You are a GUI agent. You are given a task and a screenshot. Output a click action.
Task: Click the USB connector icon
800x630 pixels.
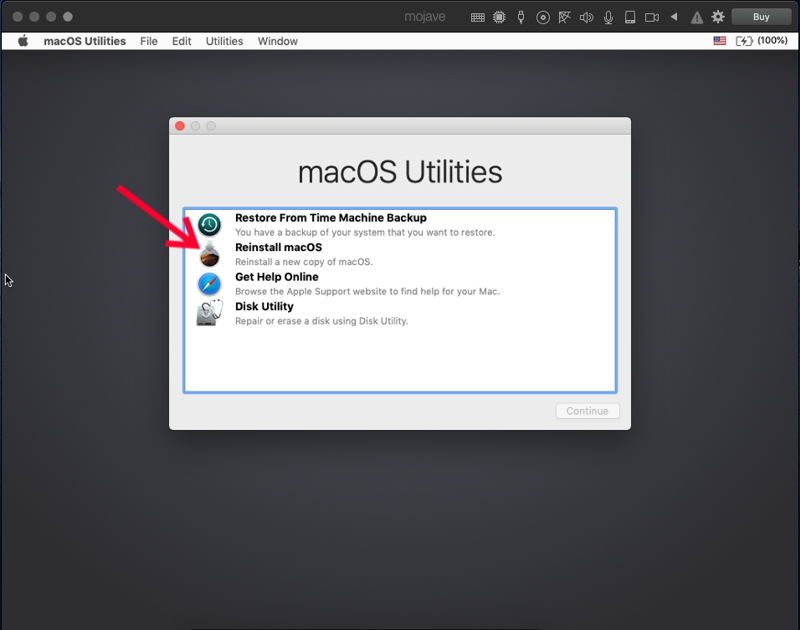click(x=521, y=17)
